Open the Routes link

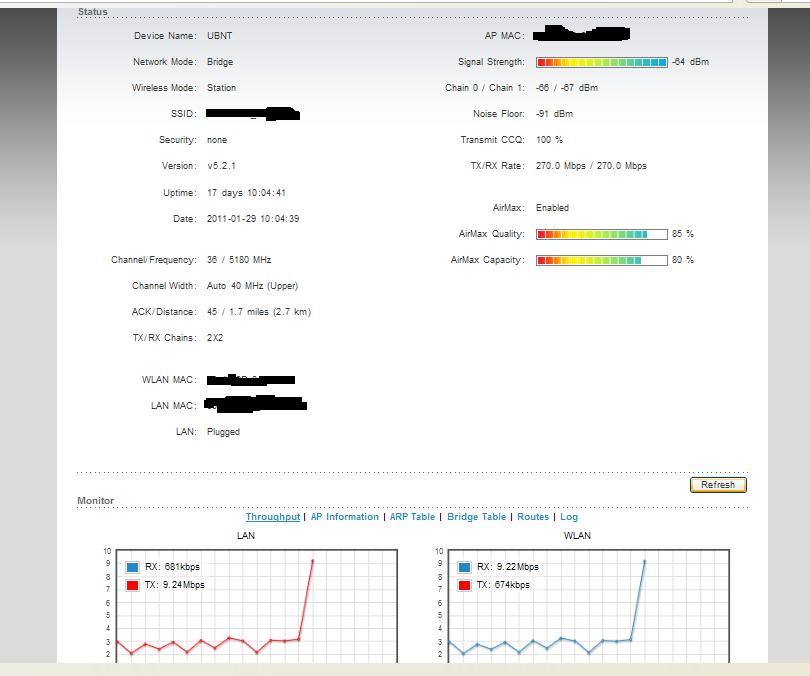pos(533,517)
